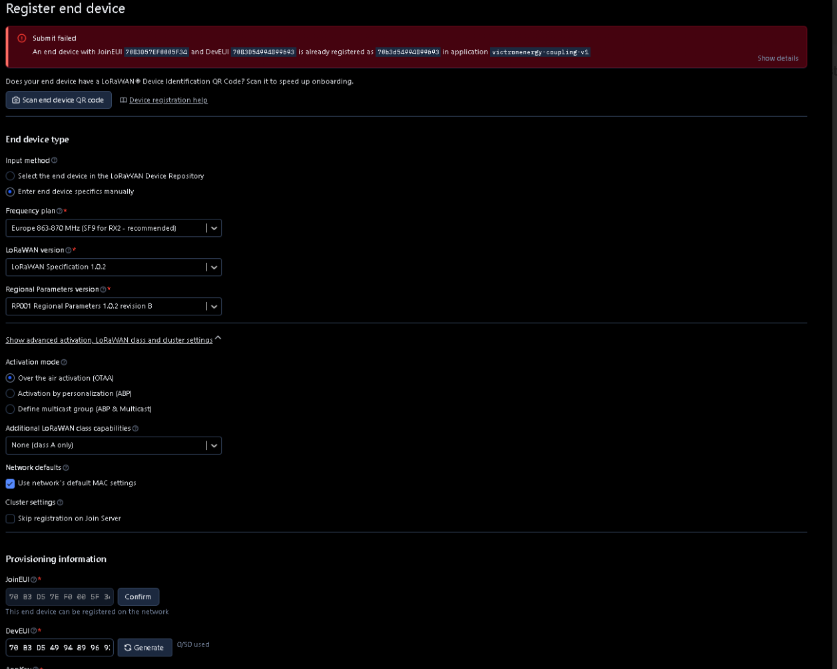Open the LoRaWAN version dropdown
Viewport: 837px width, 669px height.
tap(113, 267)
